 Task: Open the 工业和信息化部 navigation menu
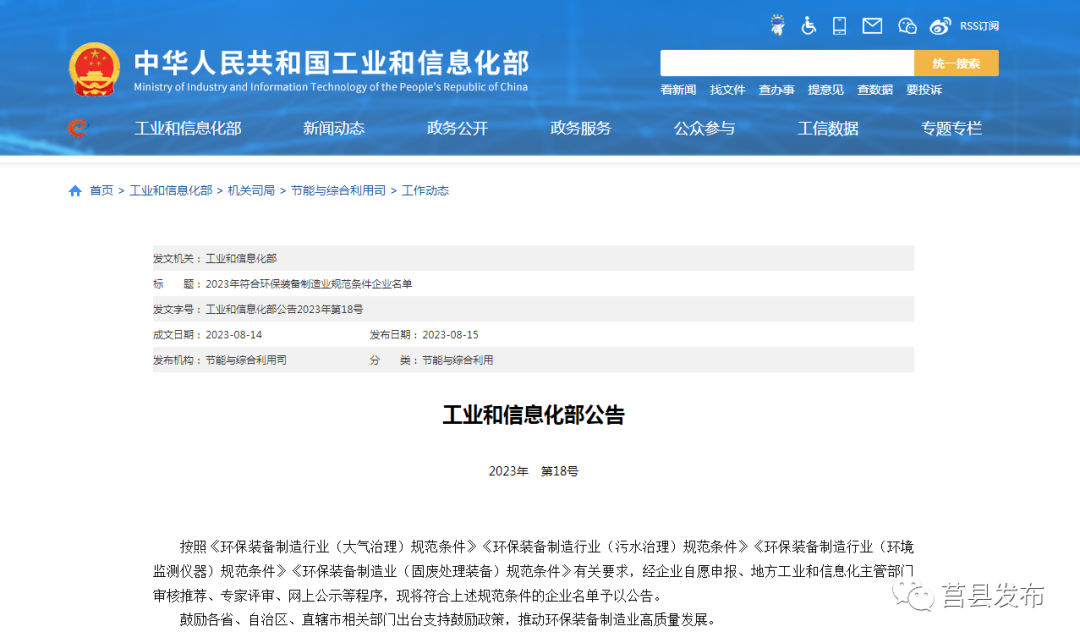pyautogui.click(x=188, y=128)
